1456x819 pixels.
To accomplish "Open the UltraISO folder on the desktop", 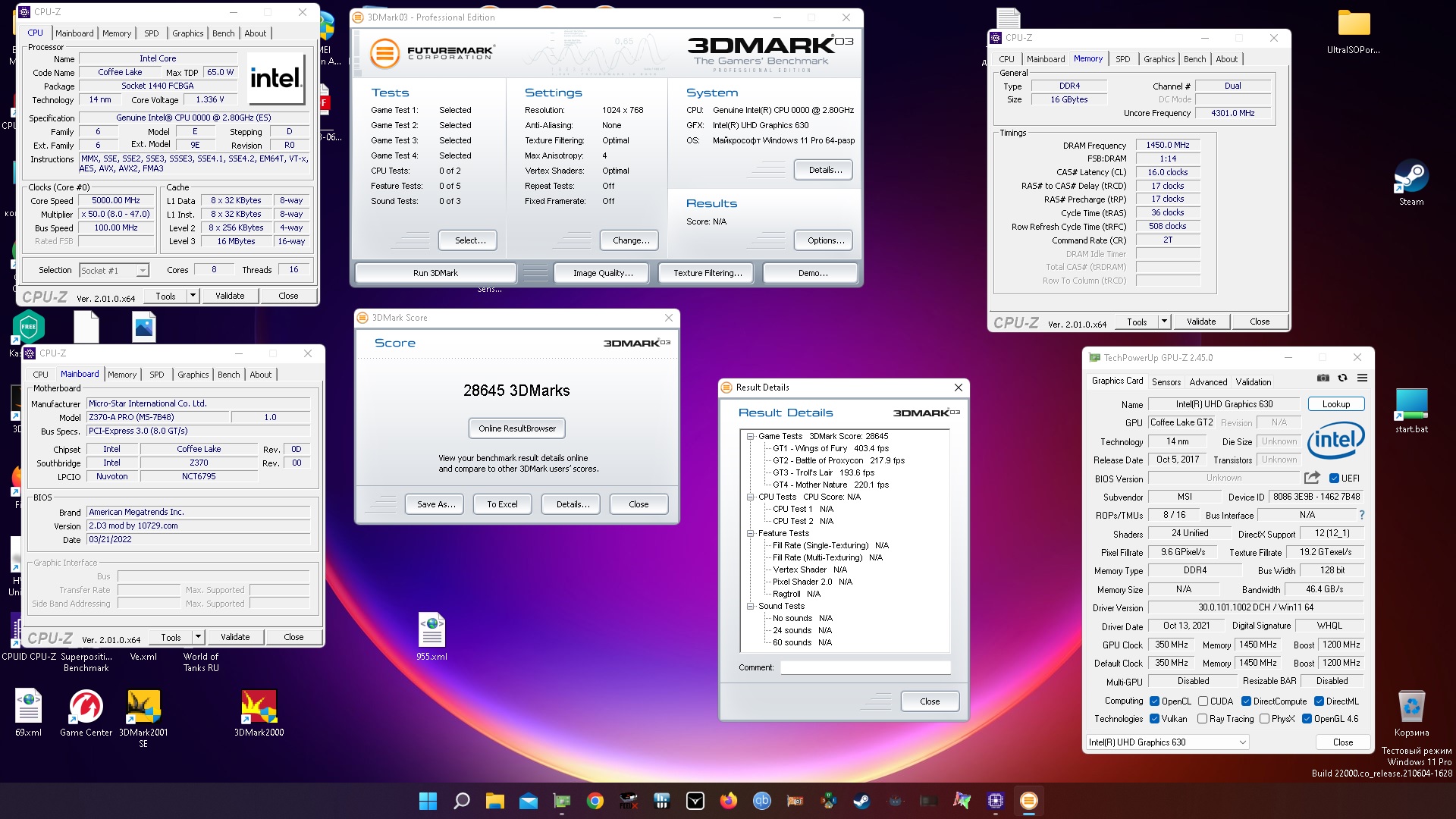I will click(x=1354, y=31).
